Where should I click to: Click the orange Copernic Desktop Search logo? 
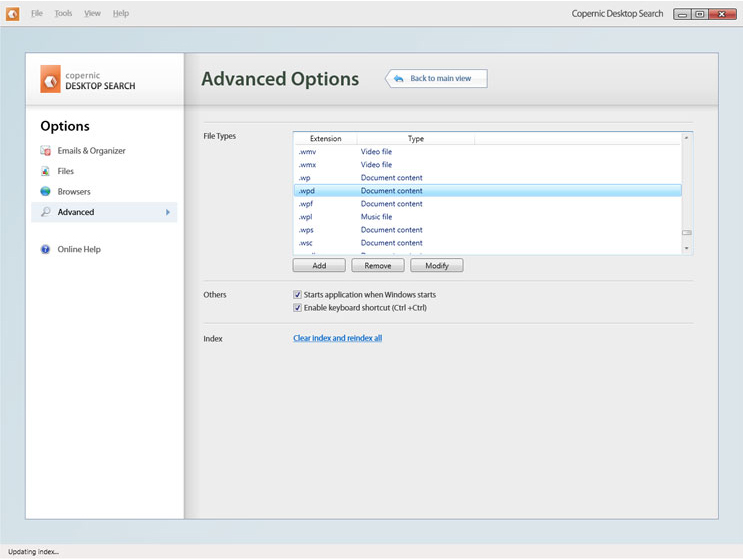[50, 79]
